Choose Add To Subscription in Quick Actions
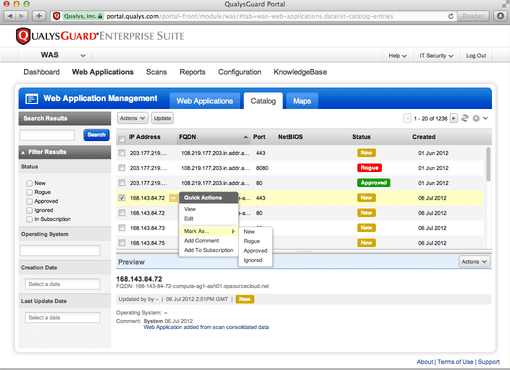 coord(209,250)
